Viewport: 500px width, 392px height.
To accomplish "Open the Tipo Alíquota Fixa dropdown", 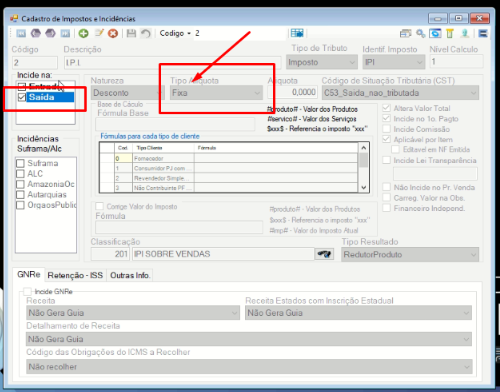I will tap(216, 93).
